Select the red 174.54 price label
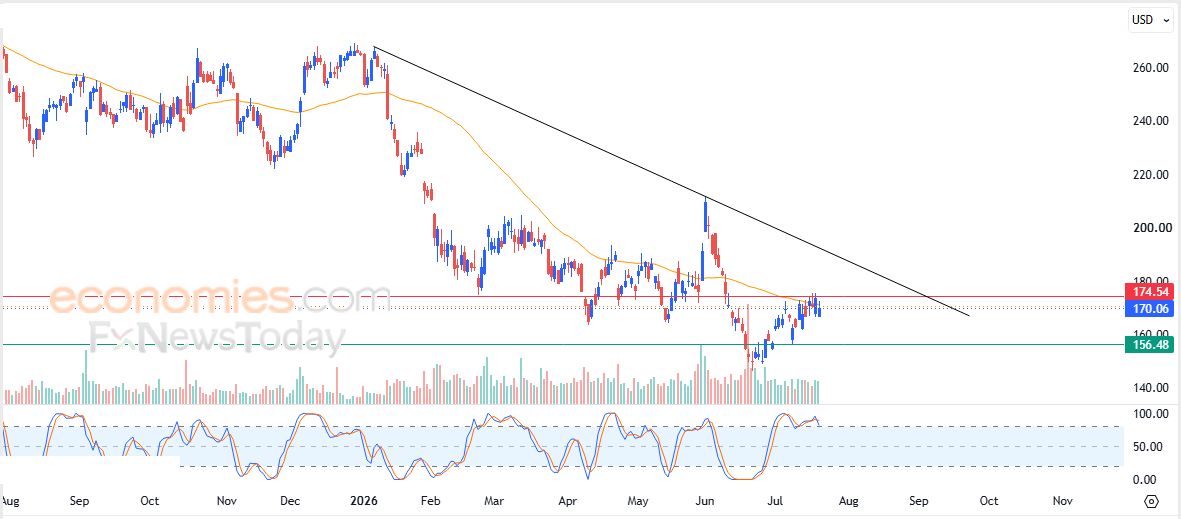Image resolution: width=1181 pixels, height=519 pixels. [1148, 292]
